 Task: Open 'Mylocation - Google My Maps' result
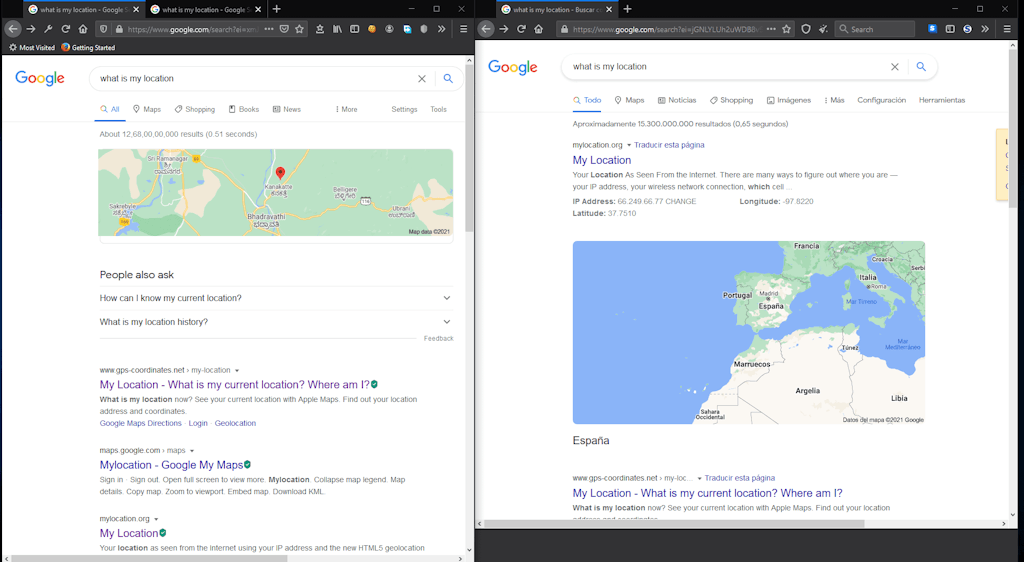(171, 465)
